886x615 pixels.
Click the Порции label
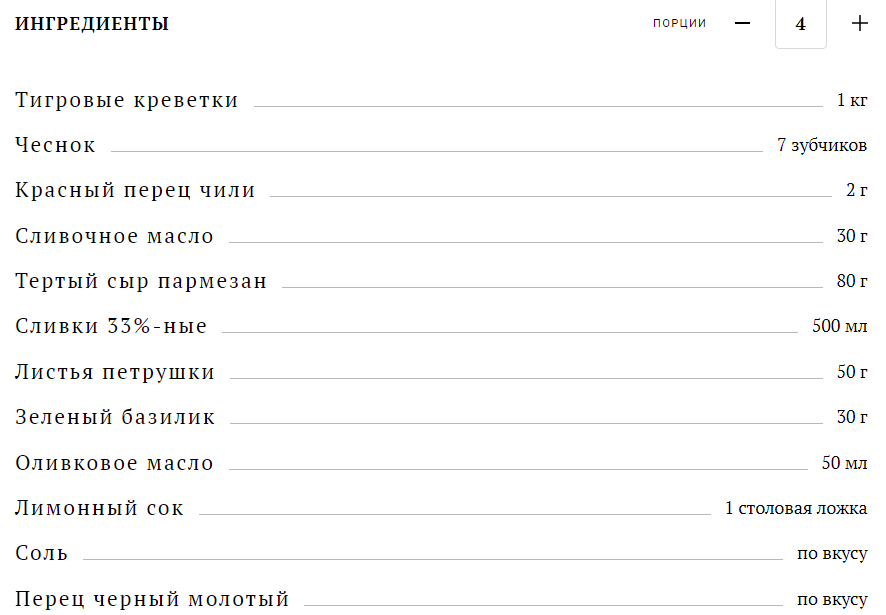coord(679,24)
